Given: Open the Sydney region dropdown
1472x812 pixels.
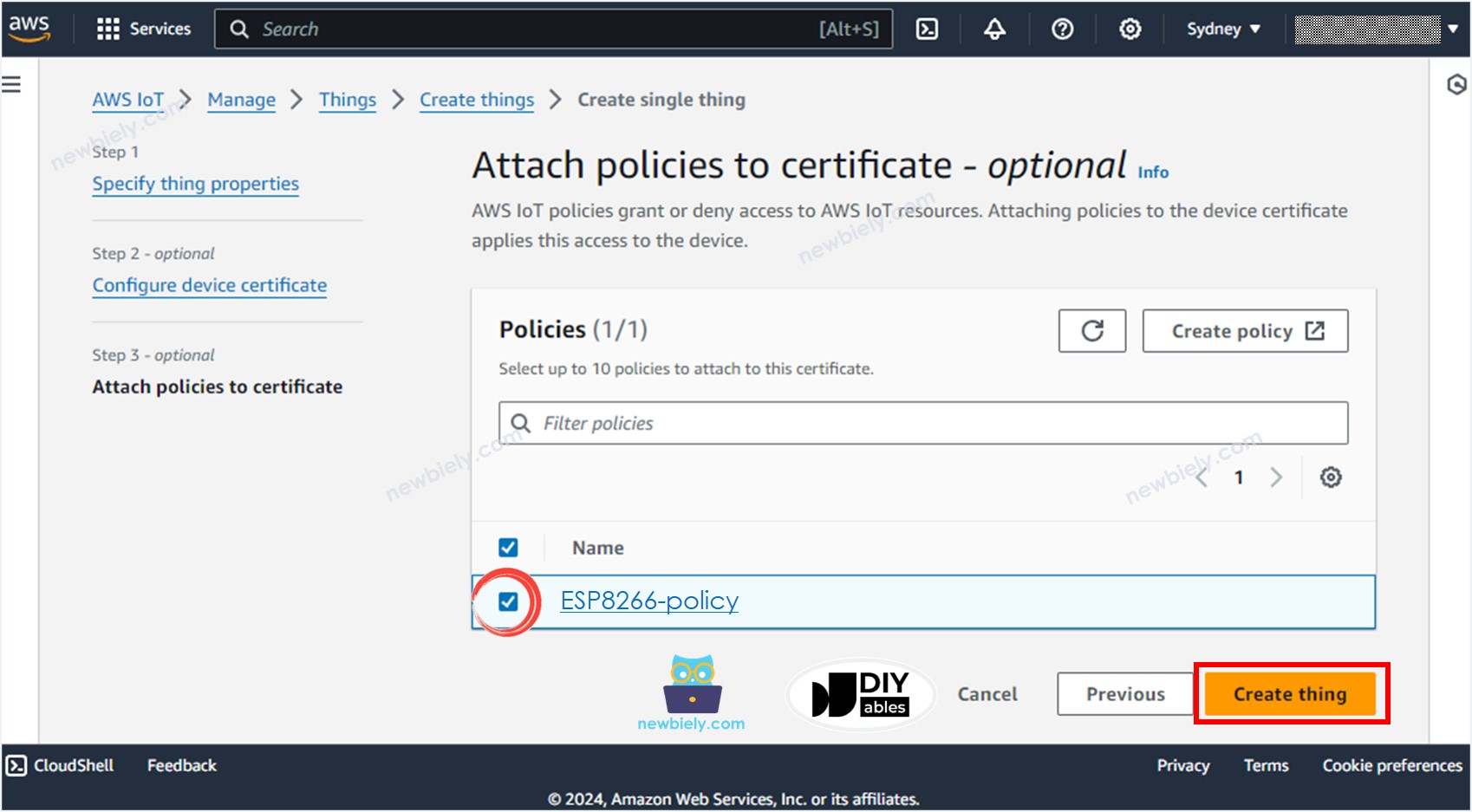Looking at the screenshot, I should point(1221,28).
